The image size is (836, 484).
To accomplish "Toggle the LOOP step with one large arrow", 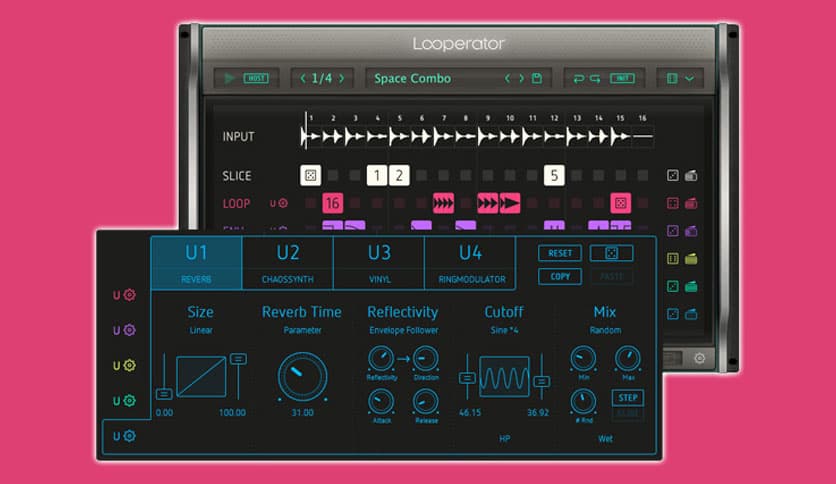I will point(510,203).
